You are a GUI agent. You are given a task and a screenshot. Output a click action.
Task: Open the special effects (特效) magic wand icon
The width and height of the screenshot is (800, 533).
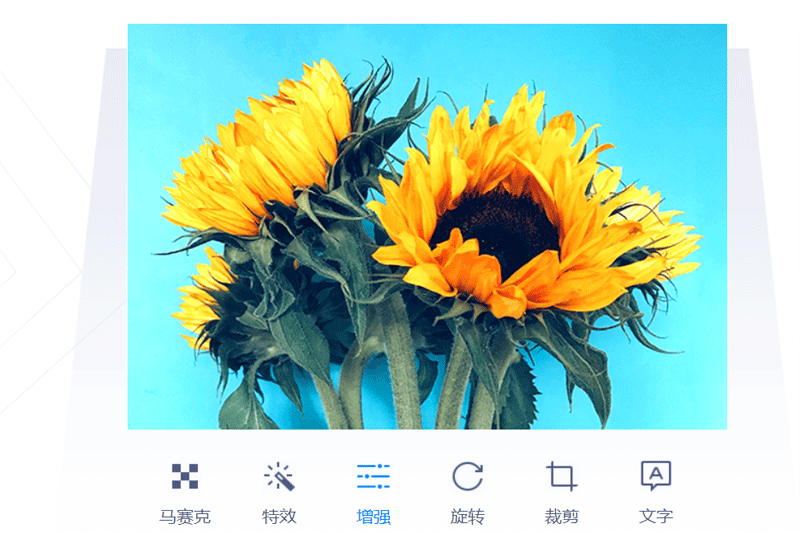coord(279,476)
